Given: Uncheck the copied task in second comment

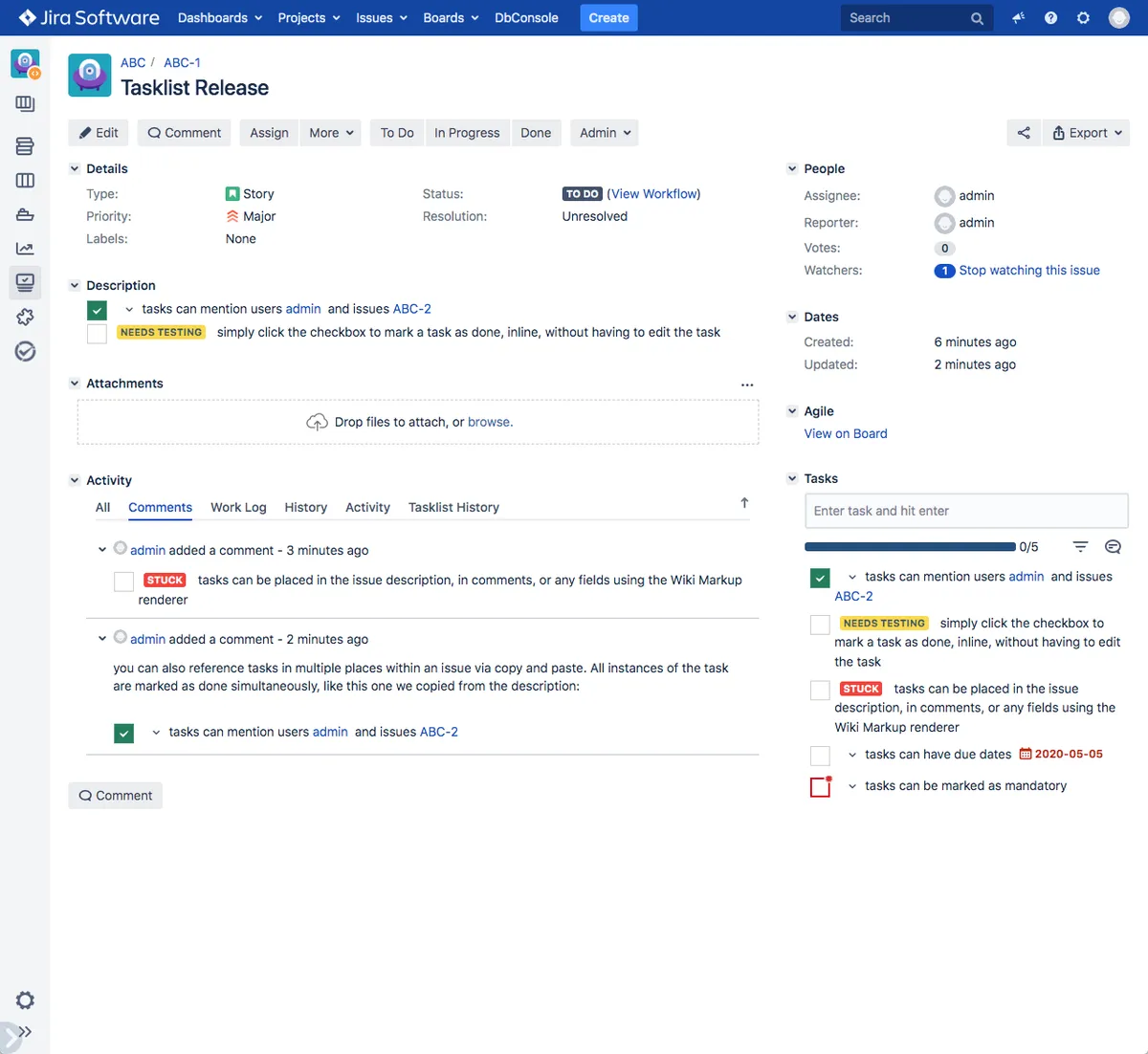Looking at the screenshot, I should (123, 733).
